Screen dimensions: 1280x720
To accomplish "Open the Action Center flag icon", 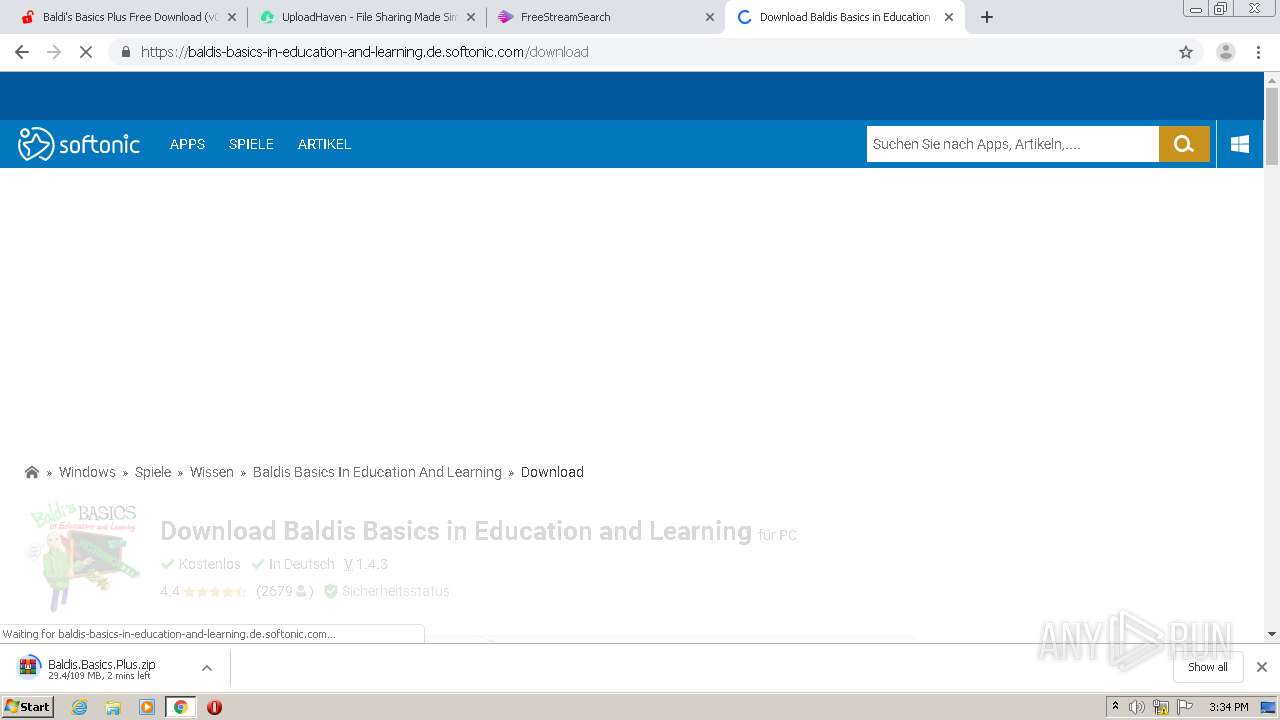I will (1185, 707).
